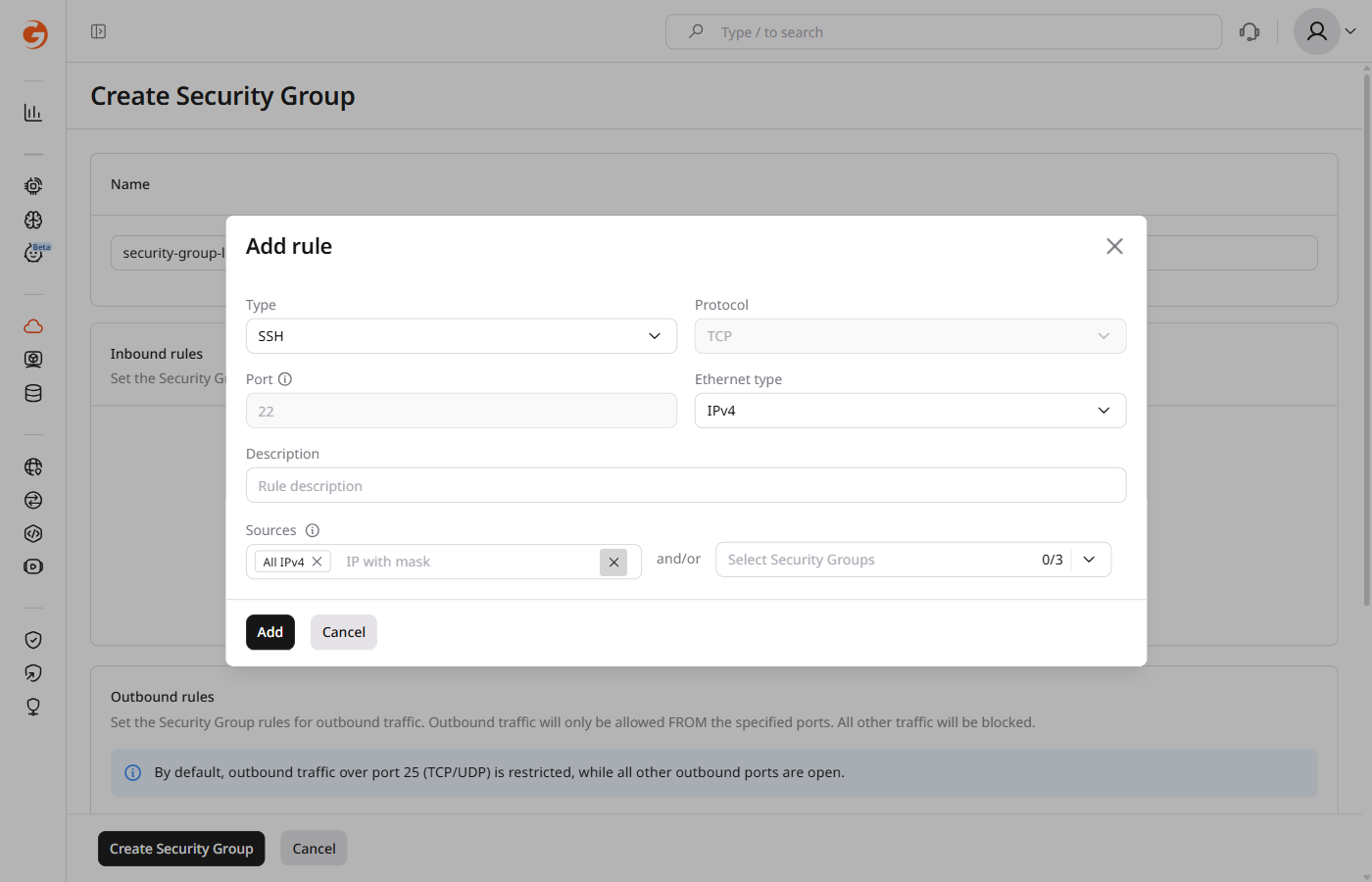Click the IP with mask input
1372x882 pixels.
pos(468,562)
